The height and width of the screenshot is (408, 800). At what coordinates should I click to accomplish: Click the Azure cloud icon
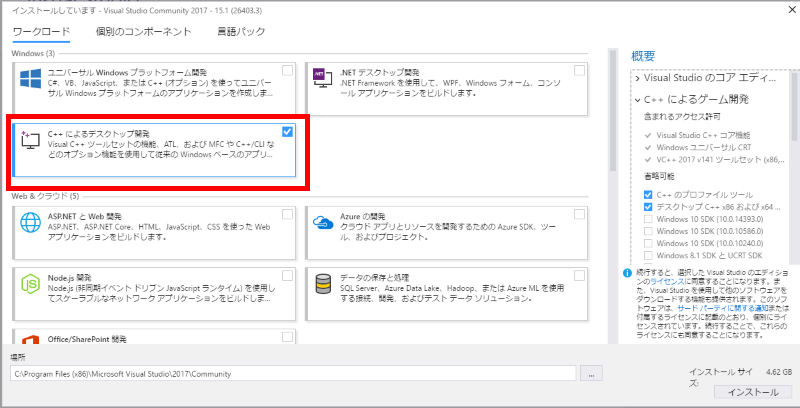point(322,222)
